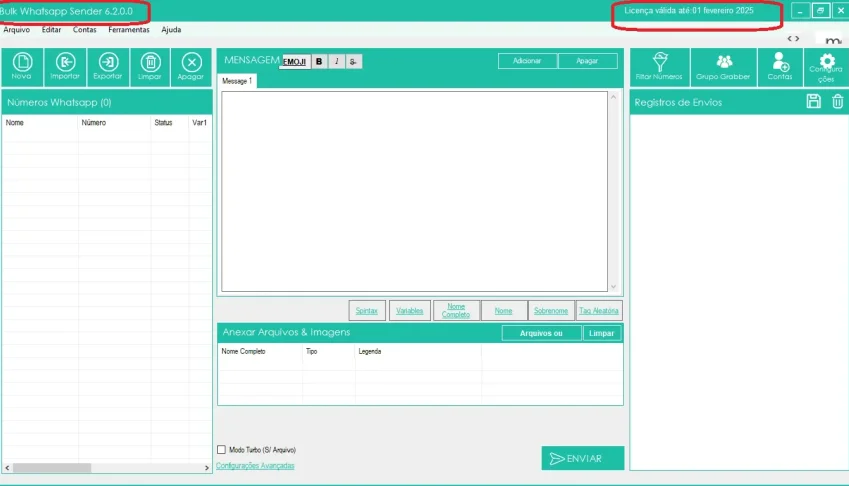Click the Variables button

(x=409, y=311)
